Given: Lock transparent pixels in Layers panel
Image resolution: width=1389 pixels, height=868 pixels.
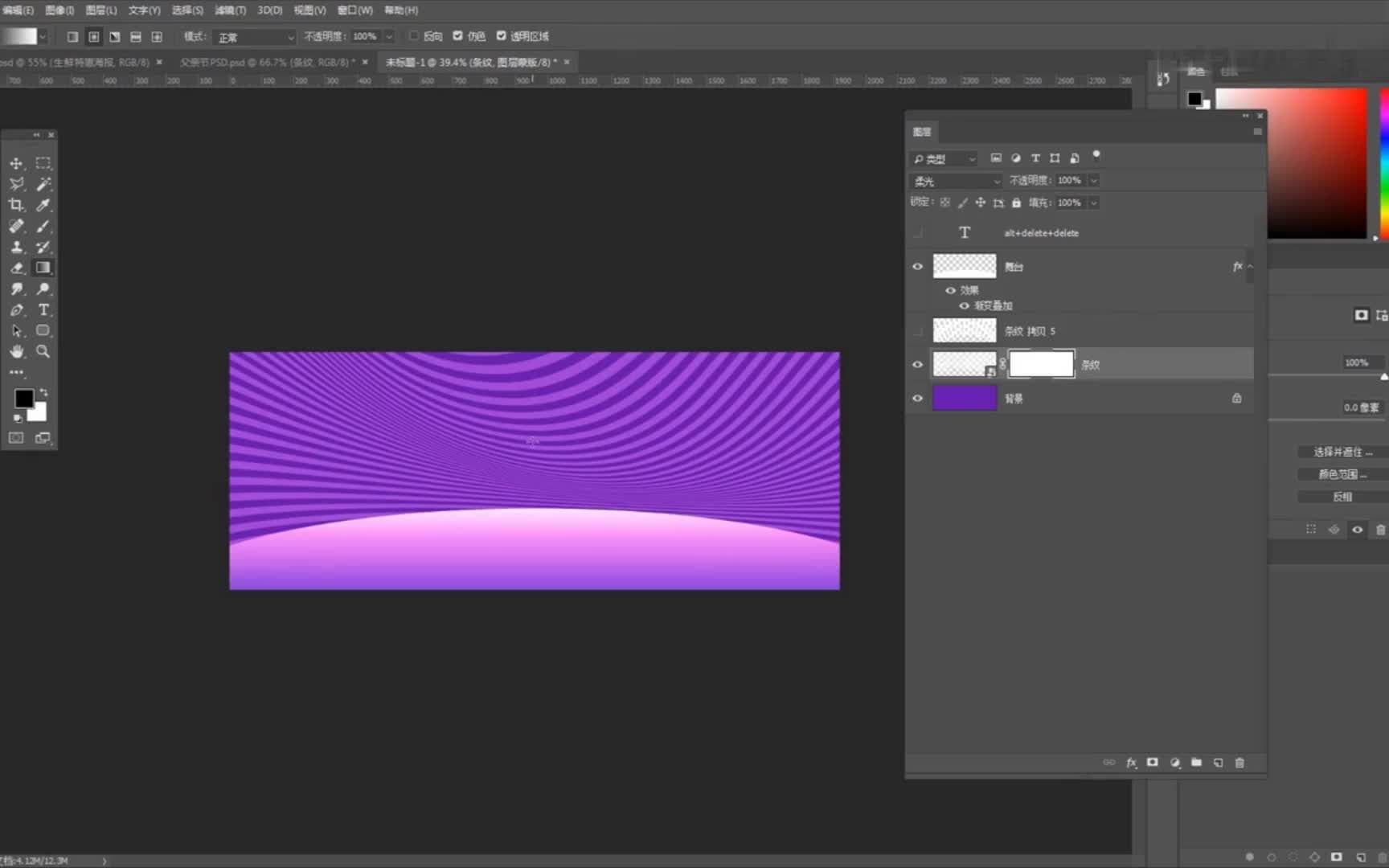Looking at the screenshot, I should [x=945, y=203].
